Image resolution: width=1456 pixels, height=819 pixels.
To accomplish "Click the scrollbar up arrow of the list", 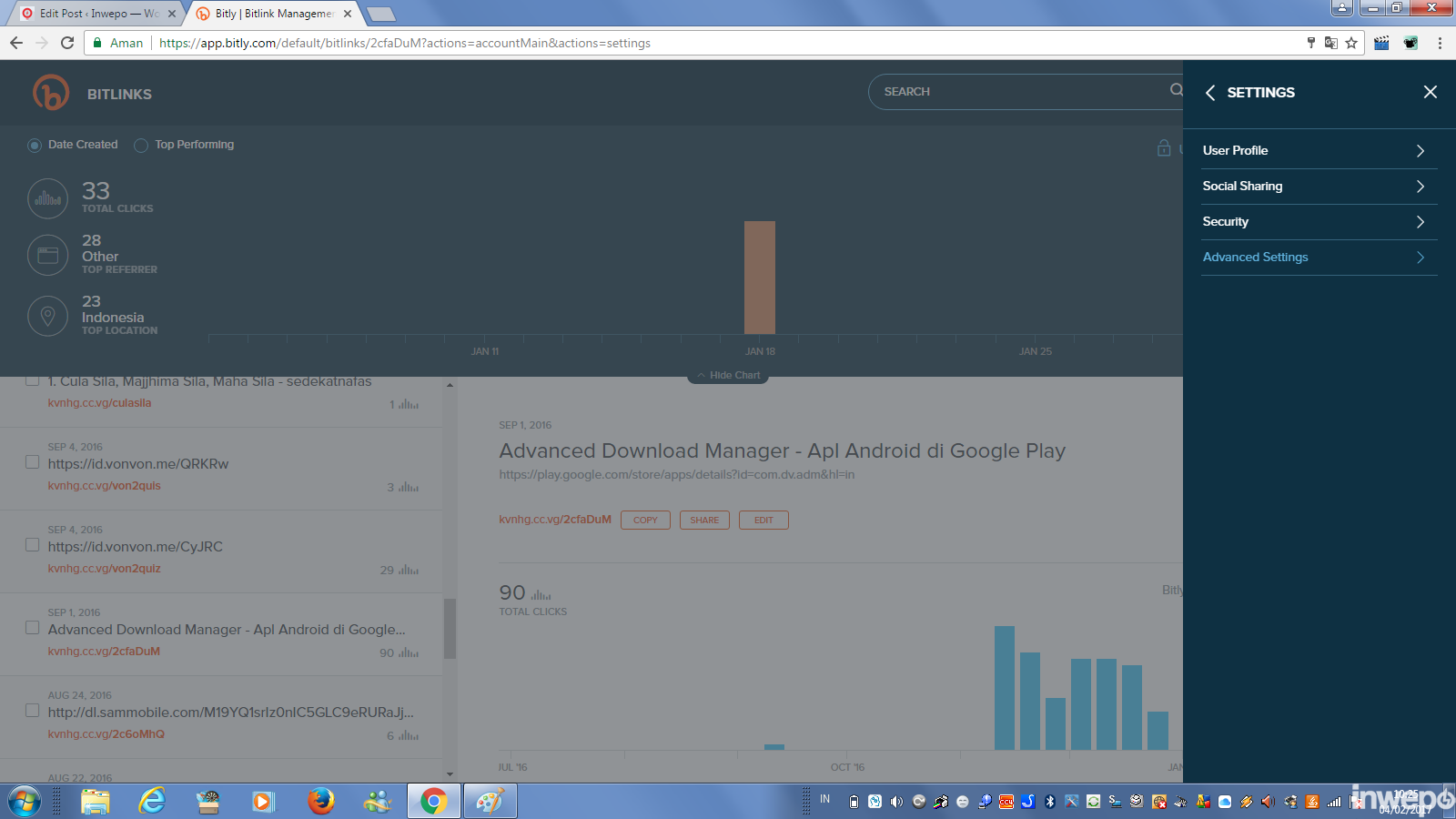I will [x=450, y=385].
